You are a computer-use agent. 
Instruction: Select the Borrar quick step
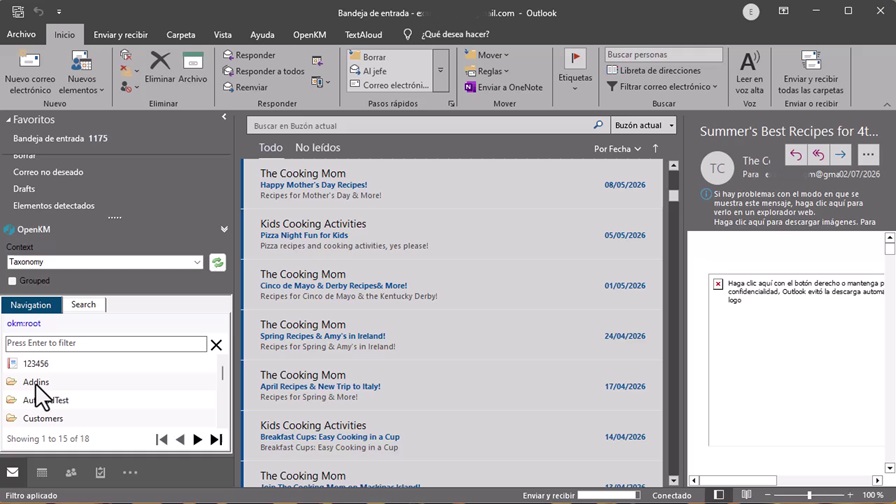390,57
